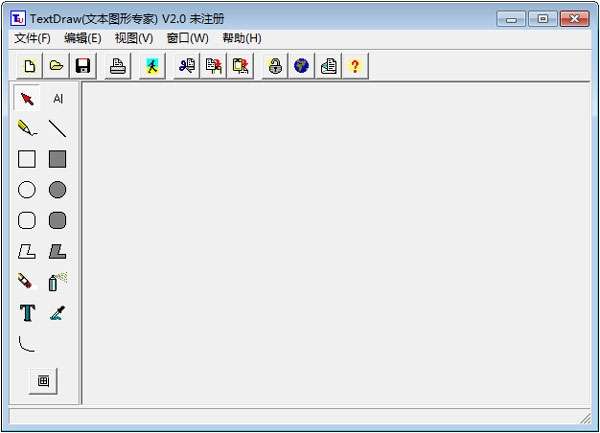
Task: Select the straight line tool
Action: coord(57,128)
